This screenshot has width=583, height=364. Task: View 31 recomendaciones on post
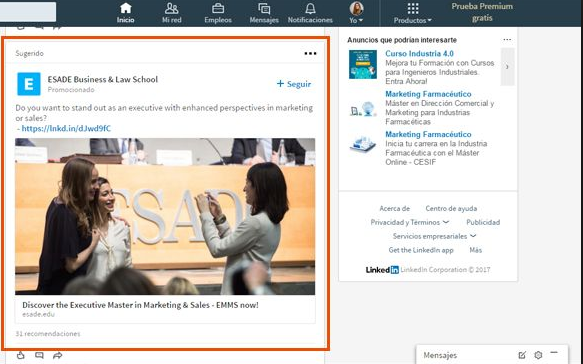point(48,334)
